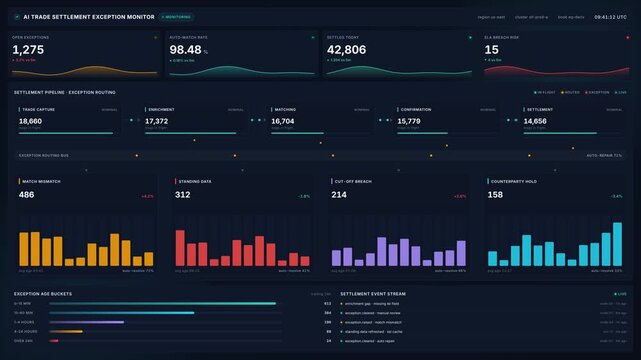This screenshot has width=641, height=360.
Task: Click the 15-60 MIN age bucket bar
Action: pyautogui.click(x=165, y=313)
